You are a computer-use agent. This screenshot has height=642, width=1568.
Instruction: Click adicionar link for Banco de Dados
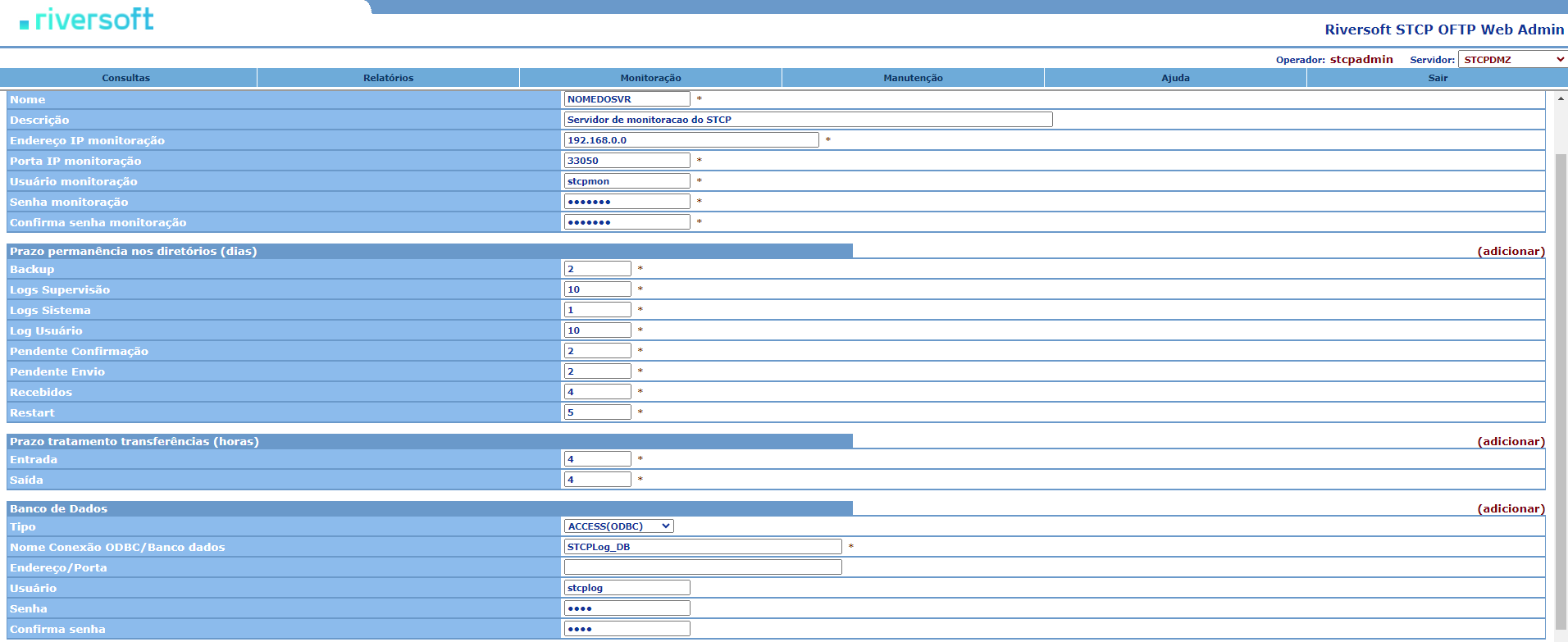(1511, 509)
